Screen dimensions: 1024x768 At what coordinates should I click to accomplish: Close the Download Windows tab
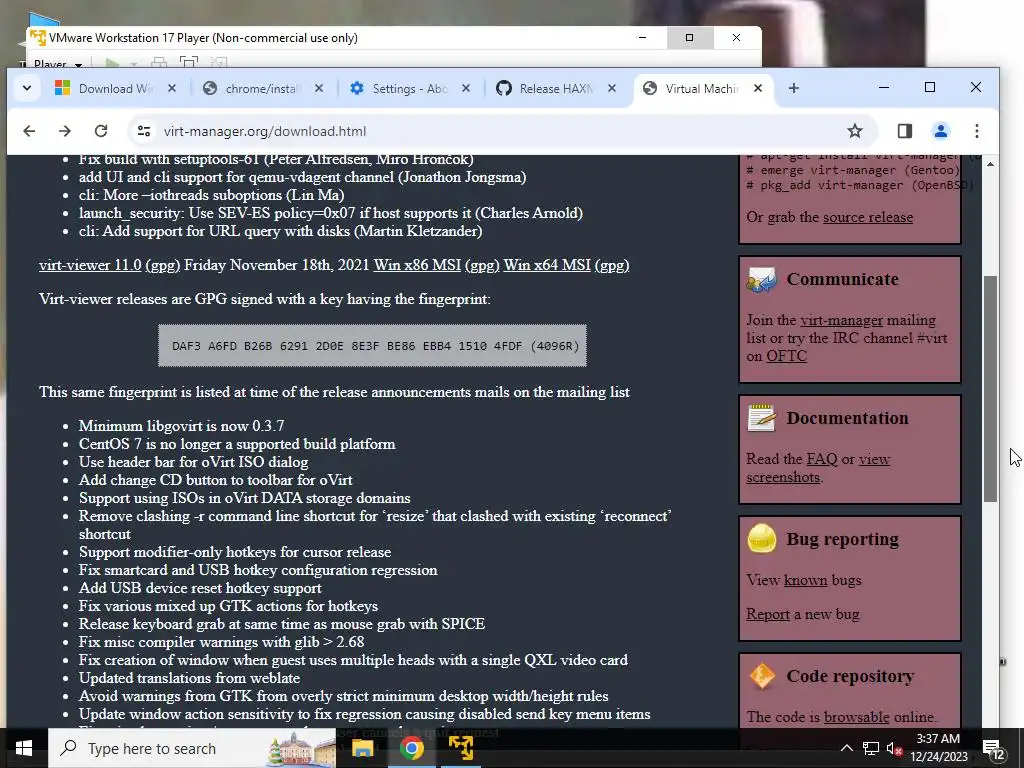click(172, 88)
